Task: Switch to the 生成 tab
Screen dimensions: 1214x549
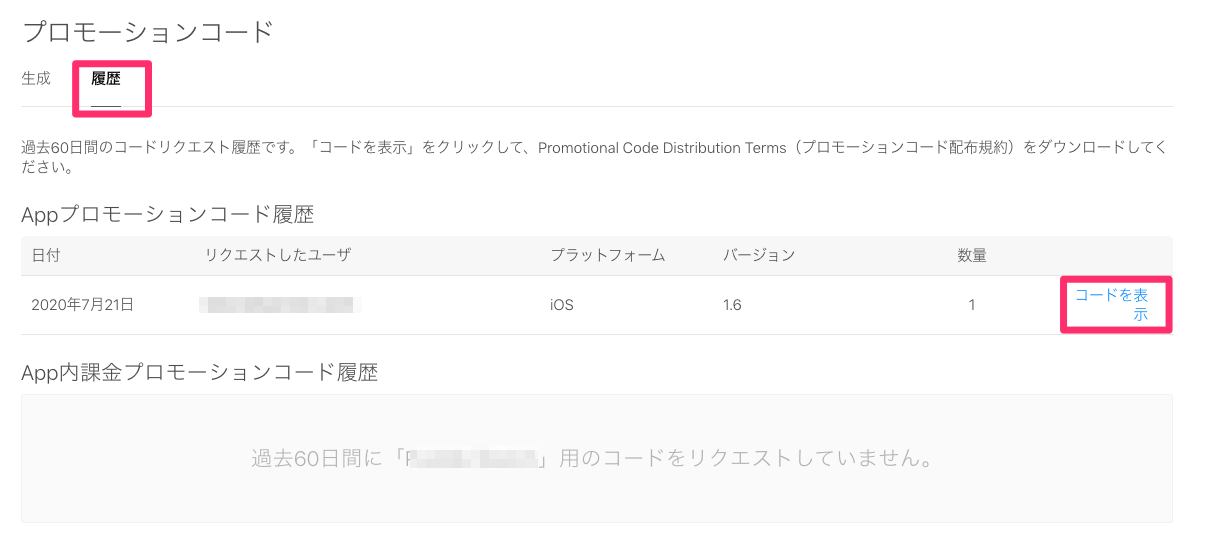Action: 36,79
